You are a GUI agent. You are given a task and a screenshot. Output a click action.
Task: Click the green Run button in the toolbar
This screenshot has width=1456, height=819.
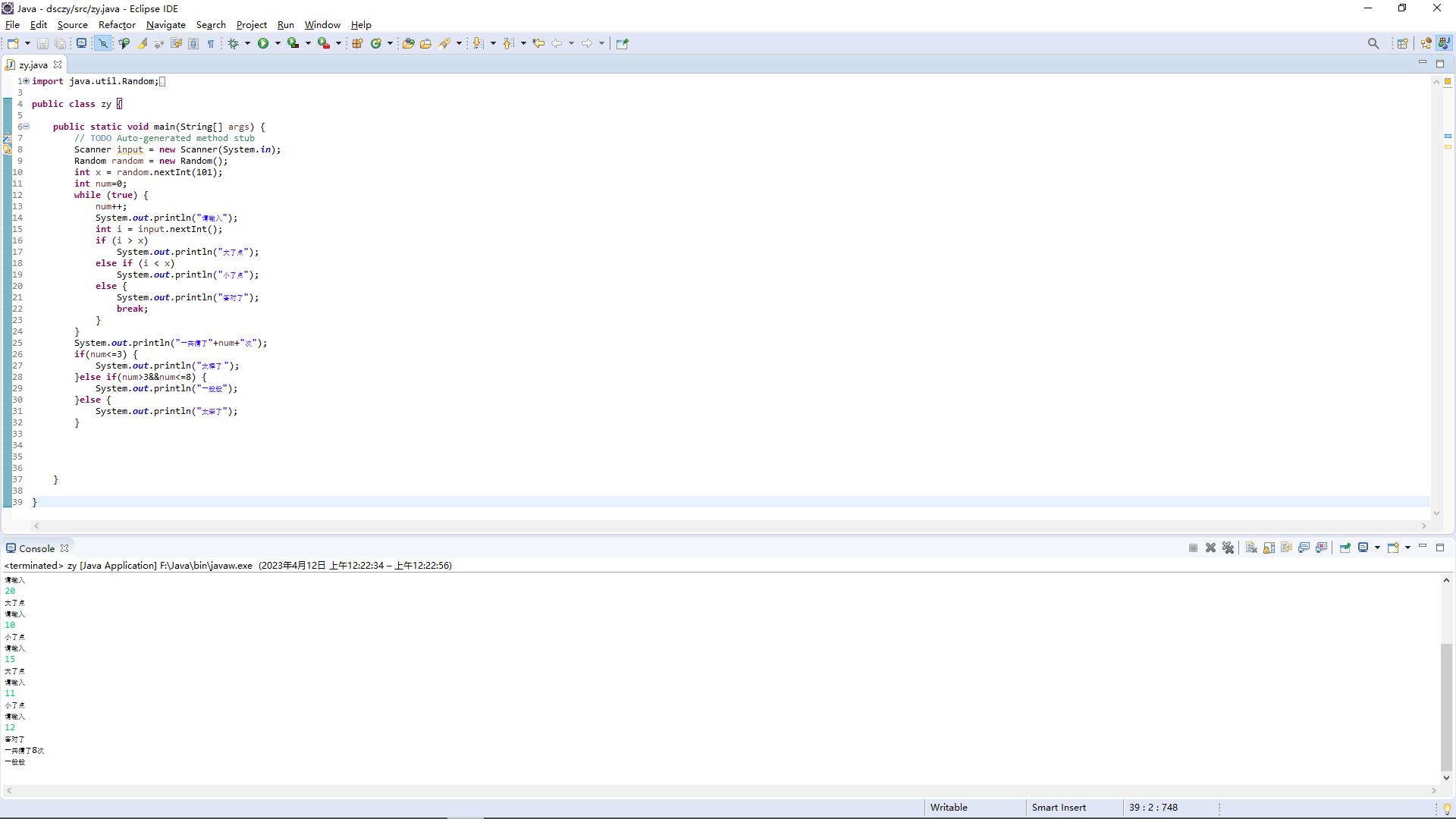tap(263, 43)
